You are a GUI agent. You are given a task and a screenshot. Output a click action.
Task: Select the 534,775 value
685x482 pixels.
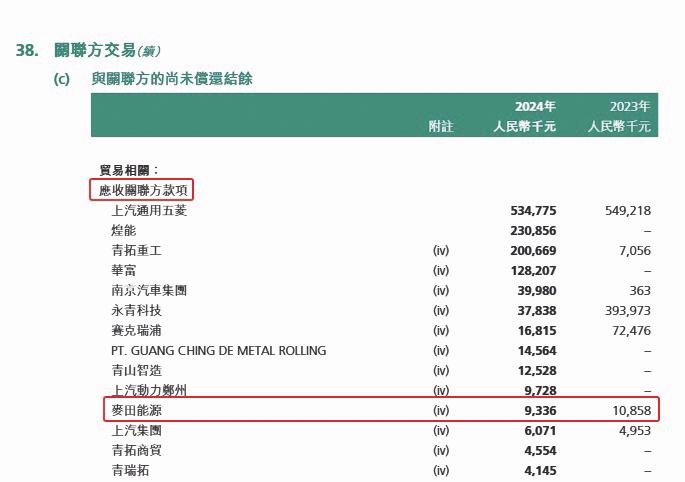[533, 211]
